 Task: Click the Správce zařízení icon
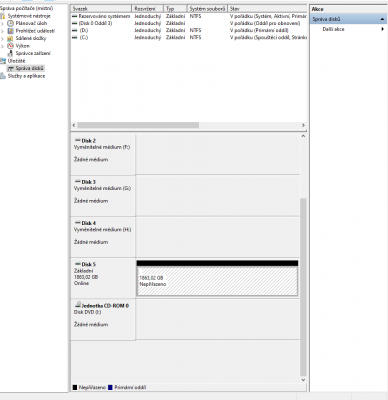click(11, 53)
